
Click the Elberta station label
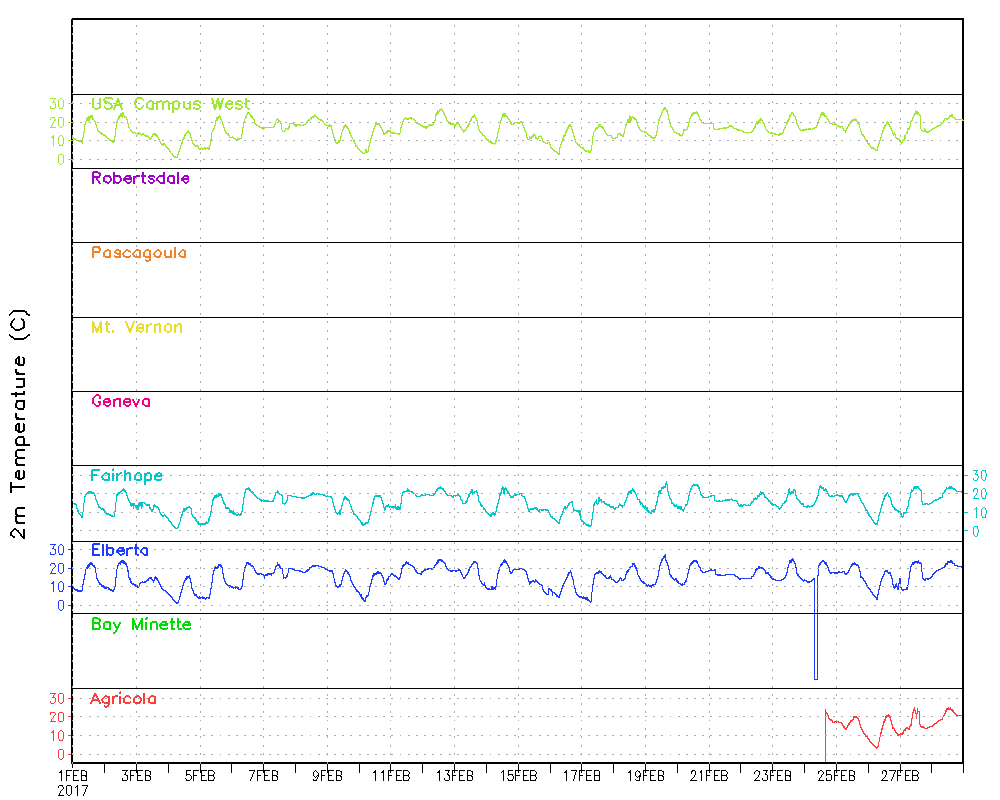pyautogui.click(x=120, y=550)
